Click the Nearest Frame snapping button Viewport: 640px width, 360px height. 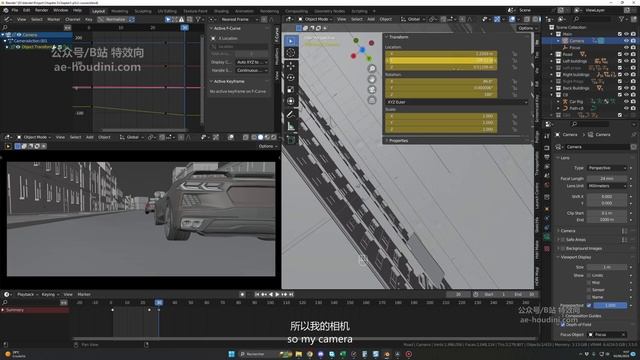[x=238, y=19]
